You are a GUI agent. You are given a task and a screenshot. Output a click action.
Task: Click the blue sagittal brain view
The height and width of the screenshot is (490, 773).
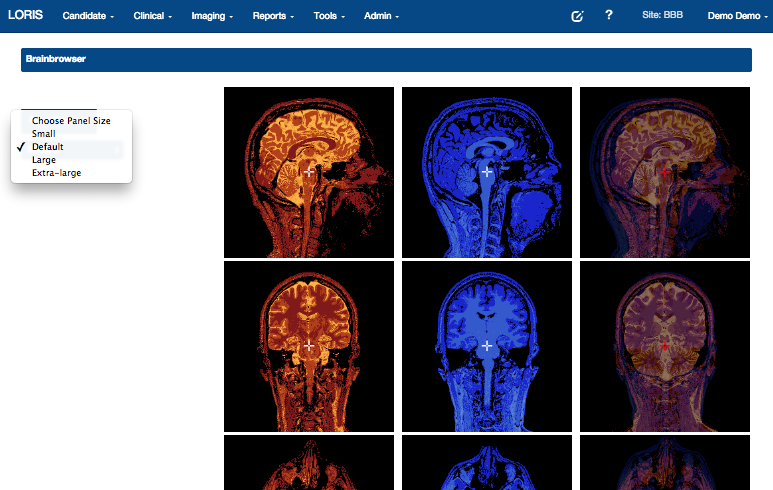coord(487,172)
